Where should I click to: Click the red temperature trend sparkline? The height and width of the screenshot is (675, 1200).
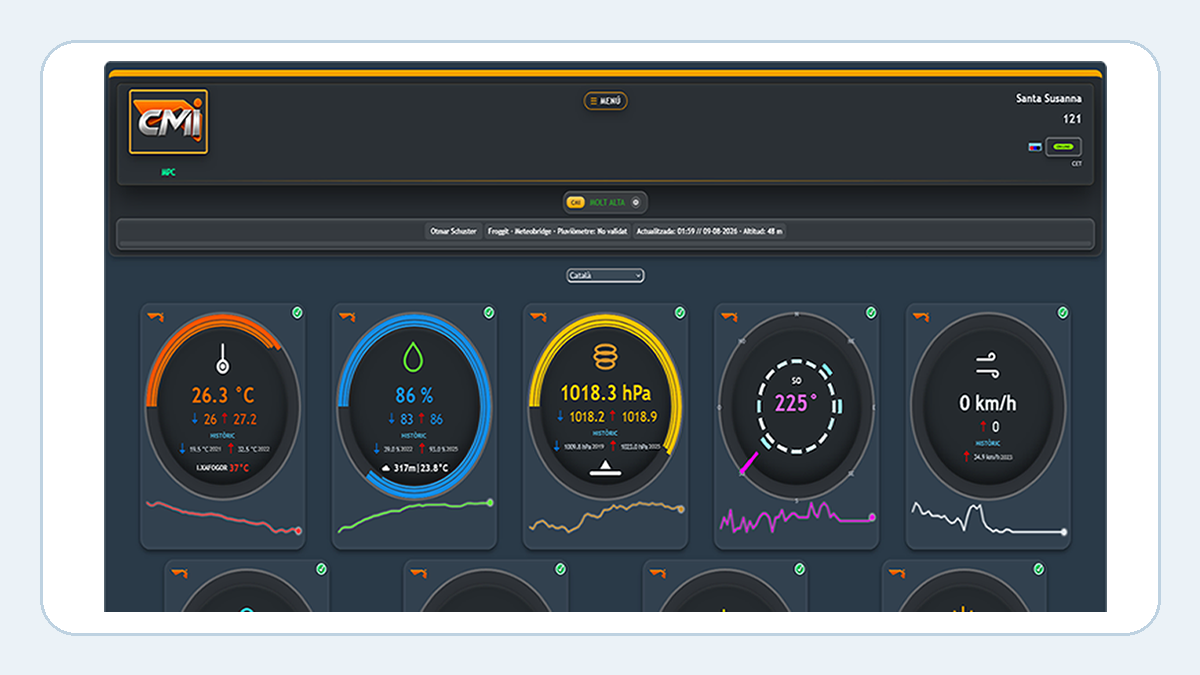tap(222, 517)
